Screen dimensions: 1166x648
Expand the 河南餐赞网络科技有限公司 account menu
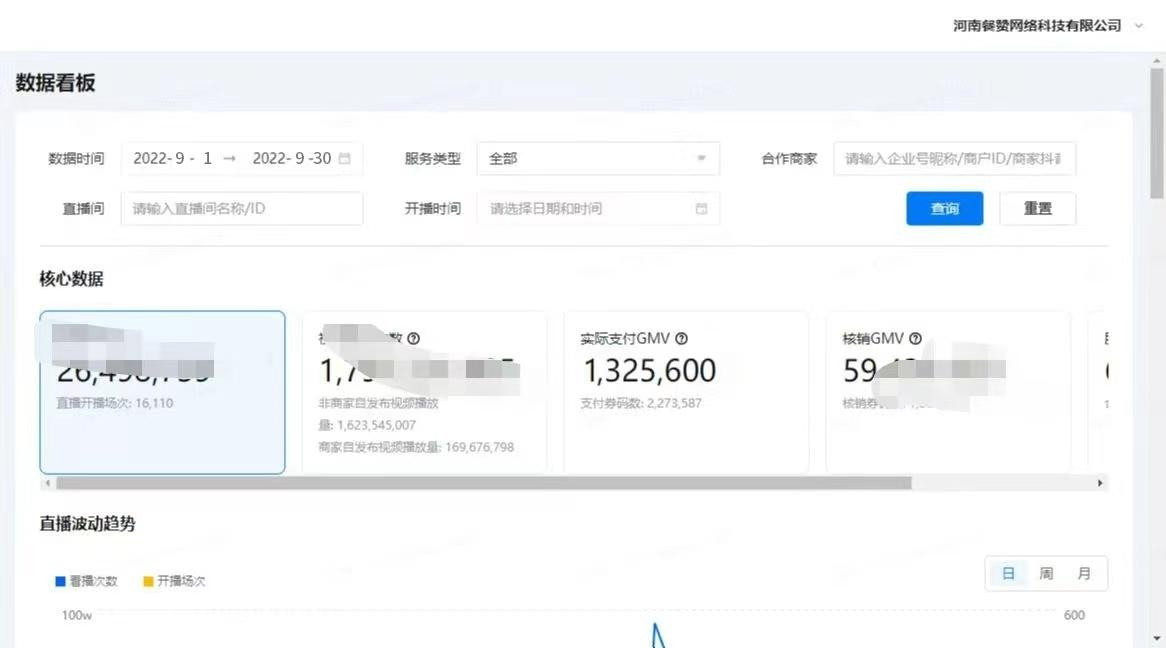pyautogui.click(x=1047, y=26)
